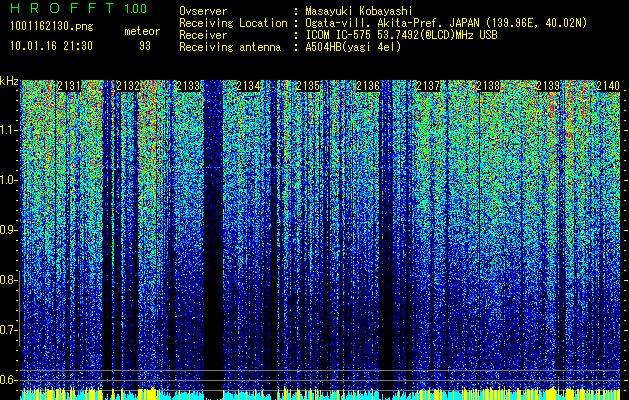Viewport: 629px width, 400px height.
Task: Click the 1.0 frequency axis label
Action: pos(8,180)
